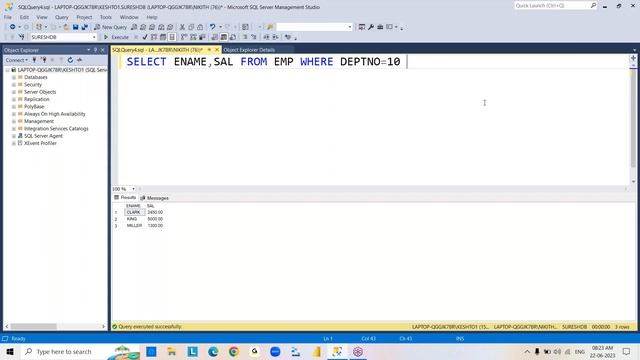Viewport: 640px width, 360px height.
Task: Open the File menu
Action: (8, 17)
